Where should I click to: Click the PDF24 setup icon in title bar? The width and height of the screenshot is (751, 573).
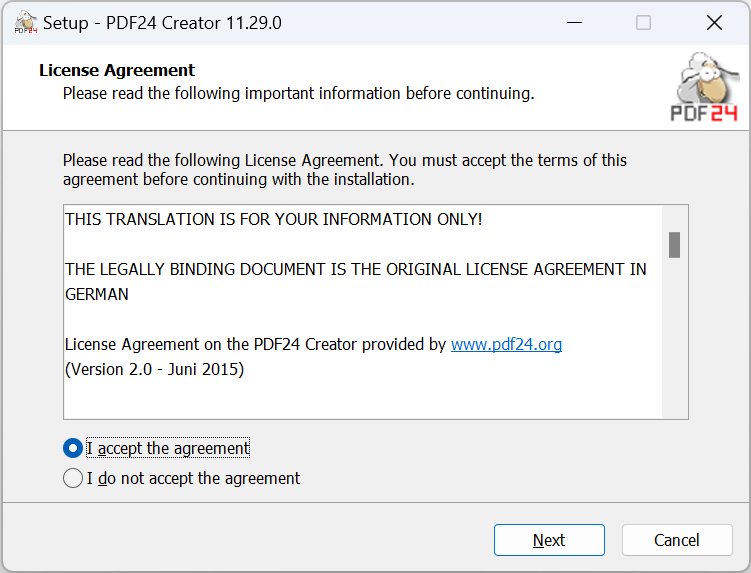(x=25, y=23)
